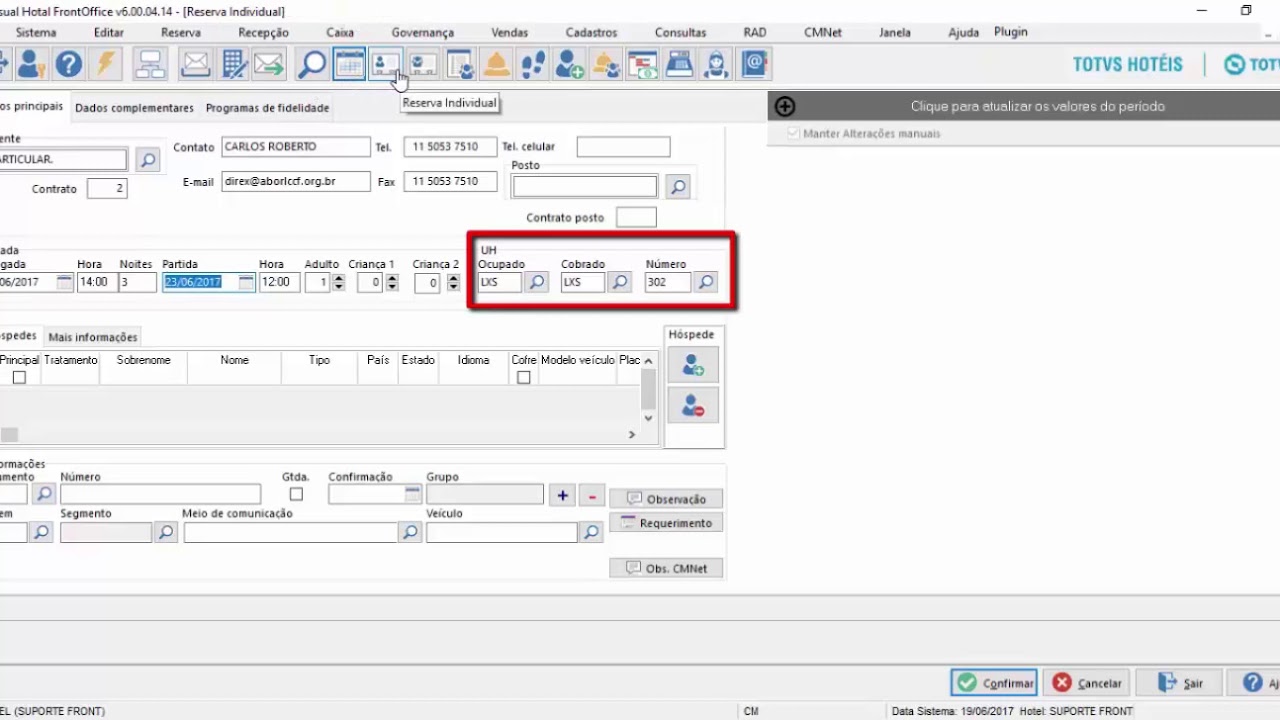Click the footprints toolbar icon
The width and height of the screenshot is (1280, 720).
533,64
